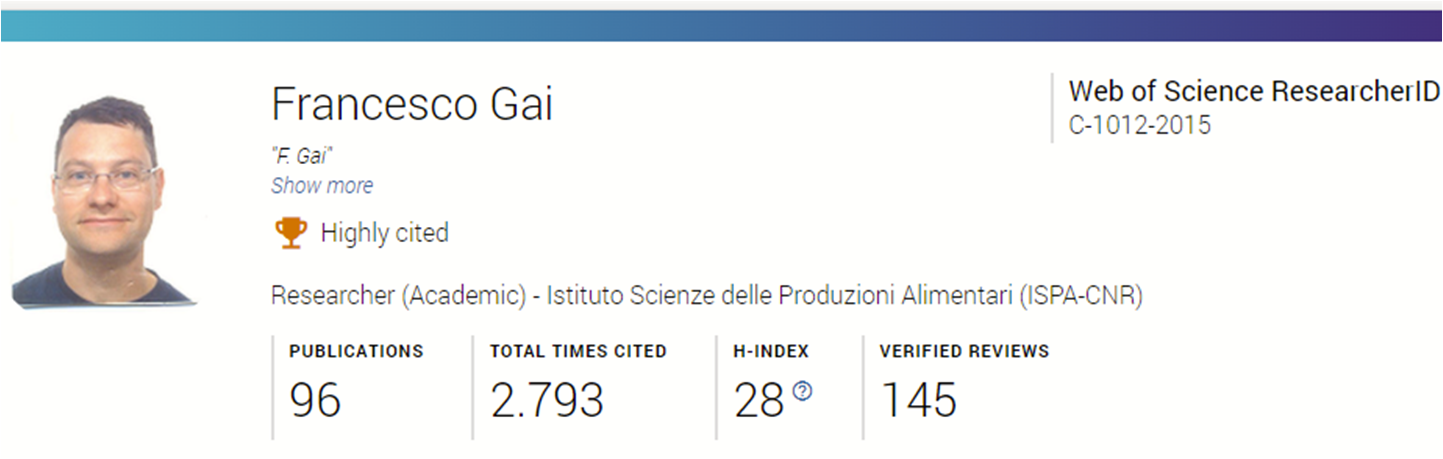Click the TOTAL TIMES CITED label
Viewport: 1443px width, 459px height.
[578, 351]
